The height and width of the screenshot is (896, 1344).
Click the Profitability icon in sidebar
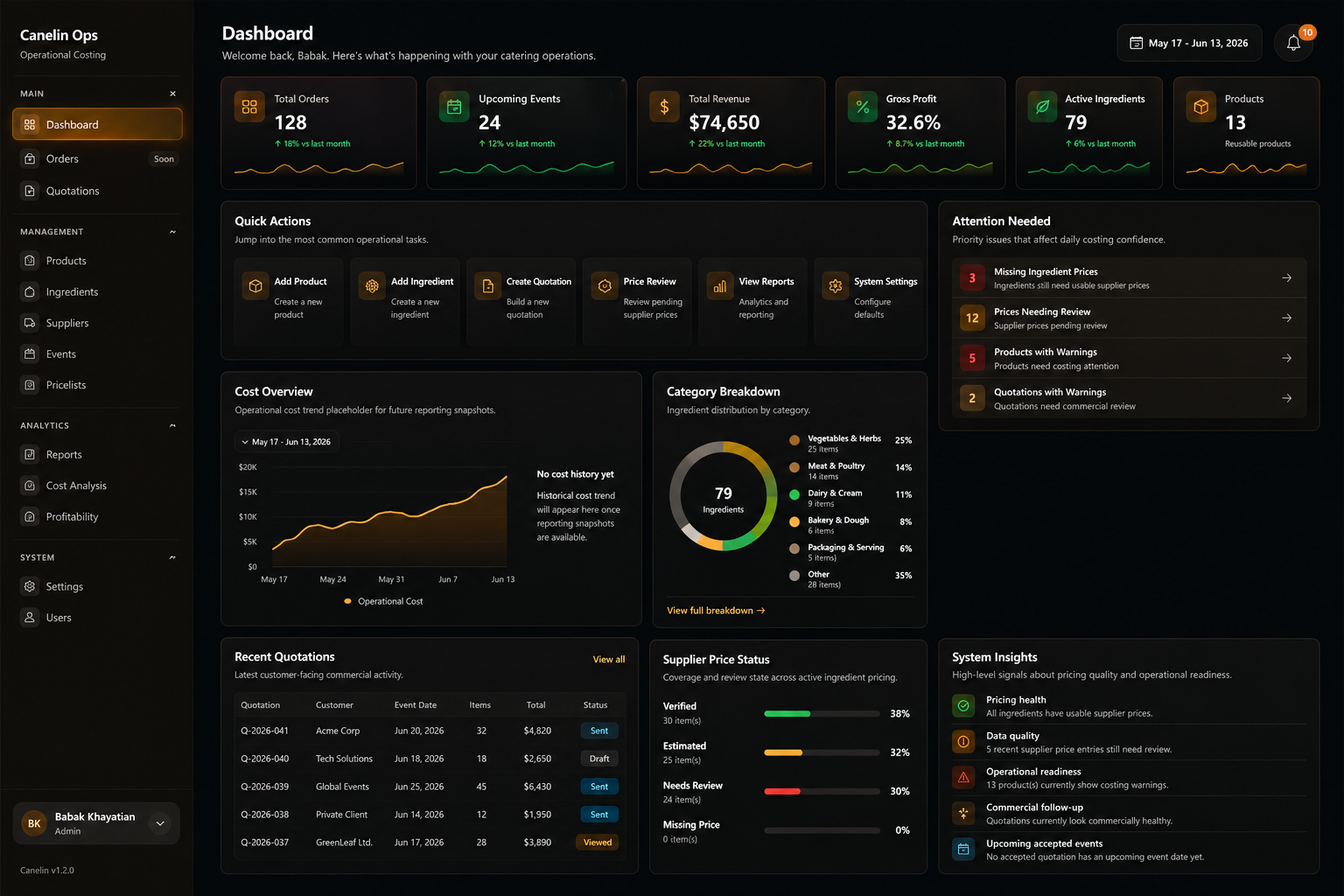(30, 516)
